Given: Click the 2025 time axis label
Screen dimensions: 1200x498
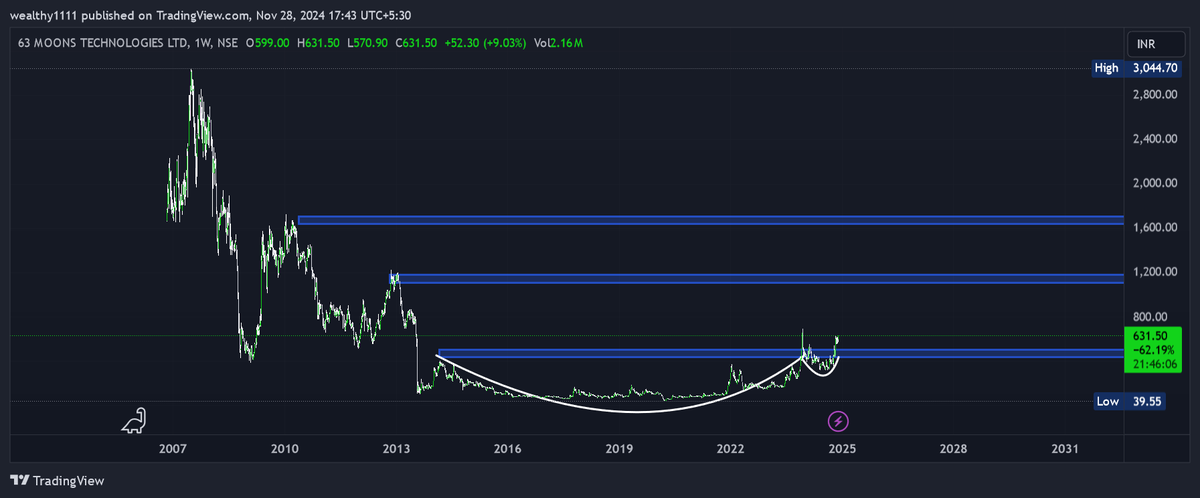Looking at the screenshot, I should 842,450.
